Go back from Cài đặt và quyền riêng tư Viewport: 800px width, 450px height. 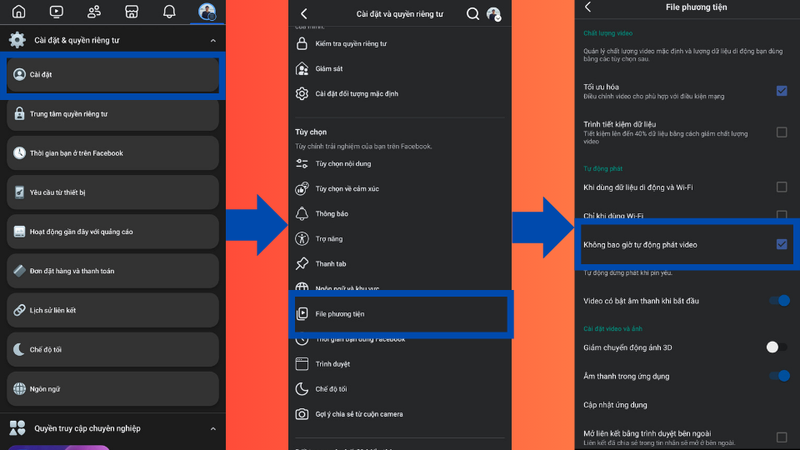[304, 14]
